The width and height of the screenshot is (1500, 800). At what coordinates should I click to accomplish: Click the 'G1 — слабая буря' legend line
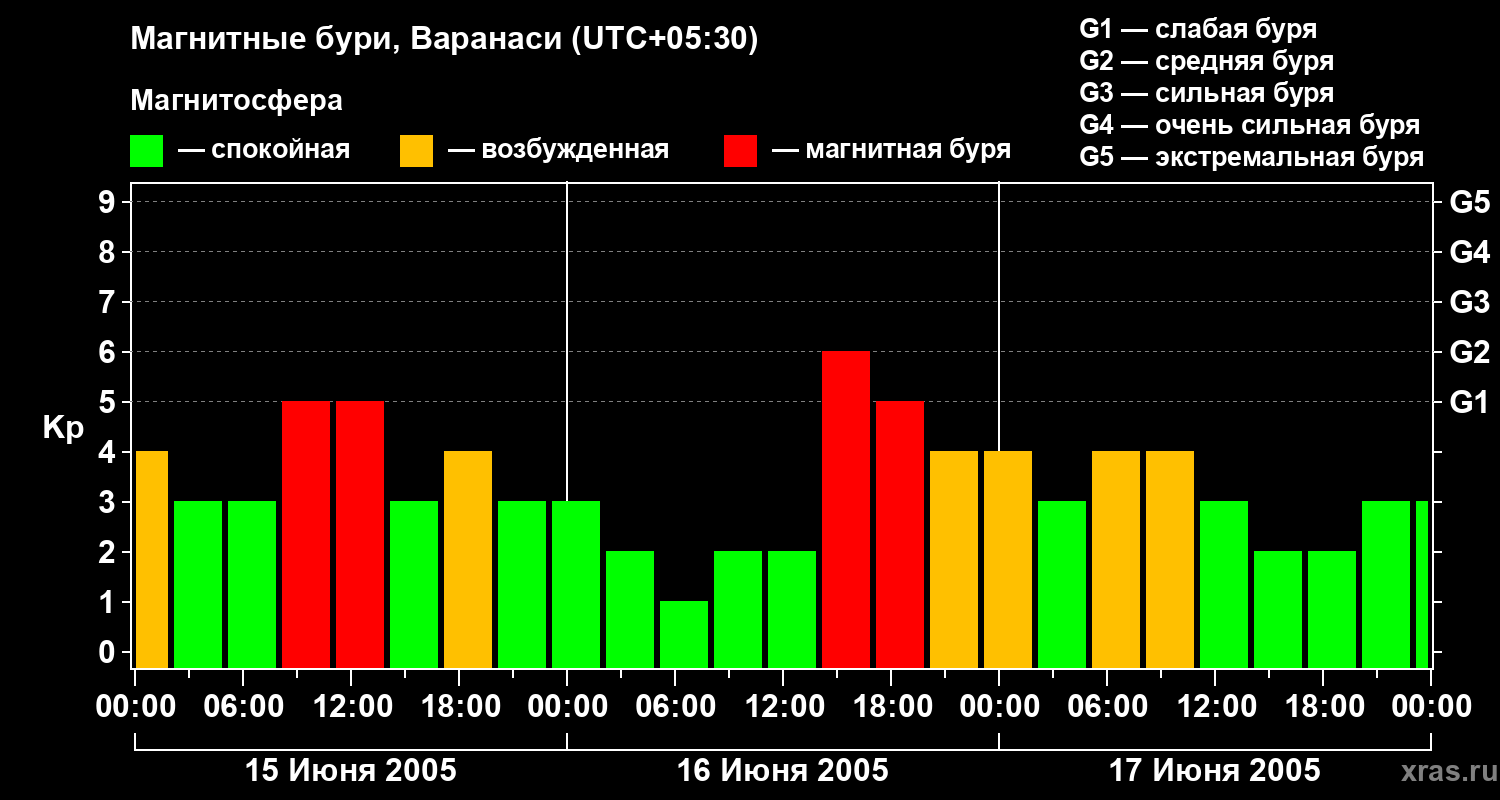(1198, 29)
